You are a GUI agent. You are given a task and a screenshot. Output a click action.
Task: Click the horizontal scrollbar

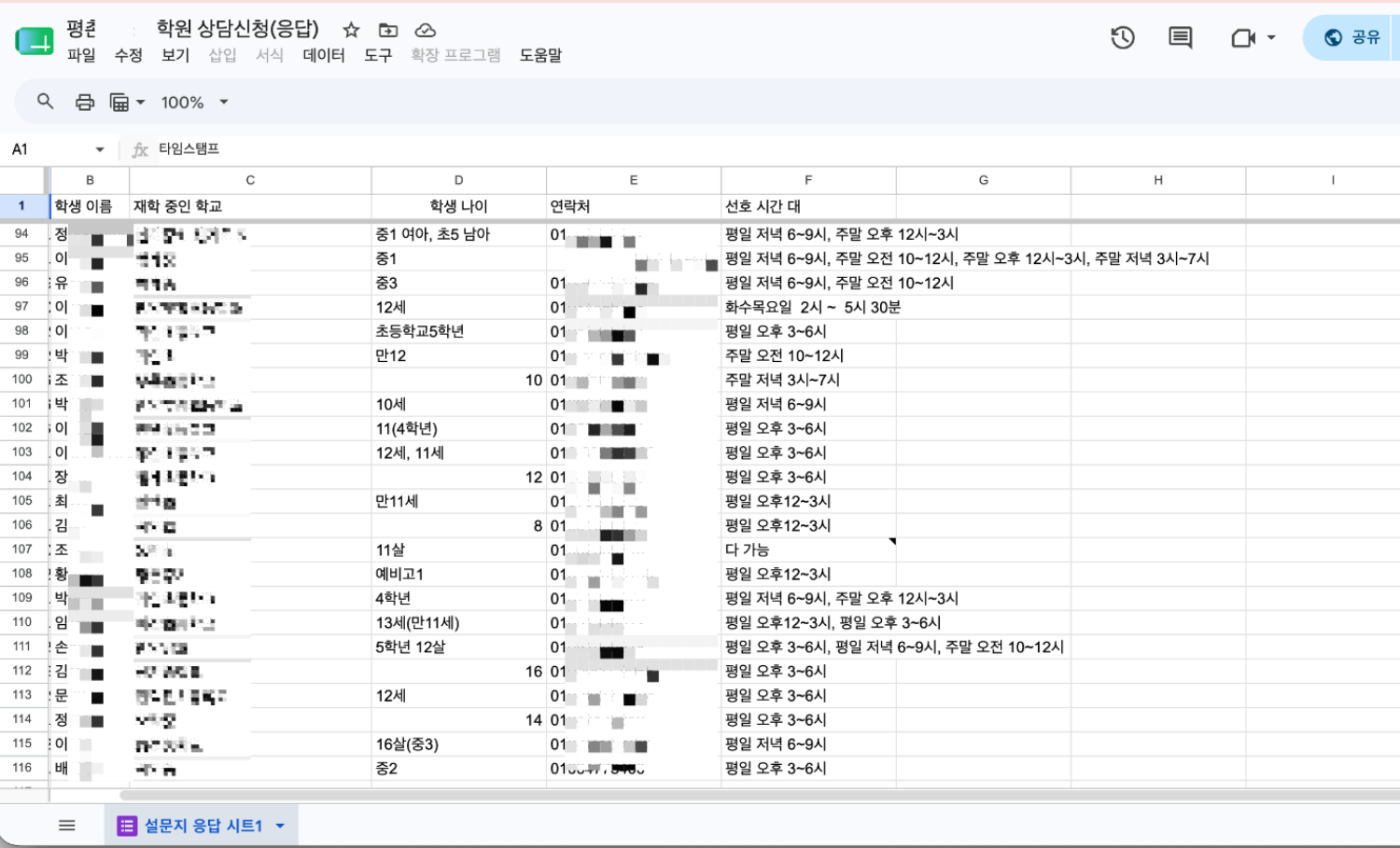760,795
